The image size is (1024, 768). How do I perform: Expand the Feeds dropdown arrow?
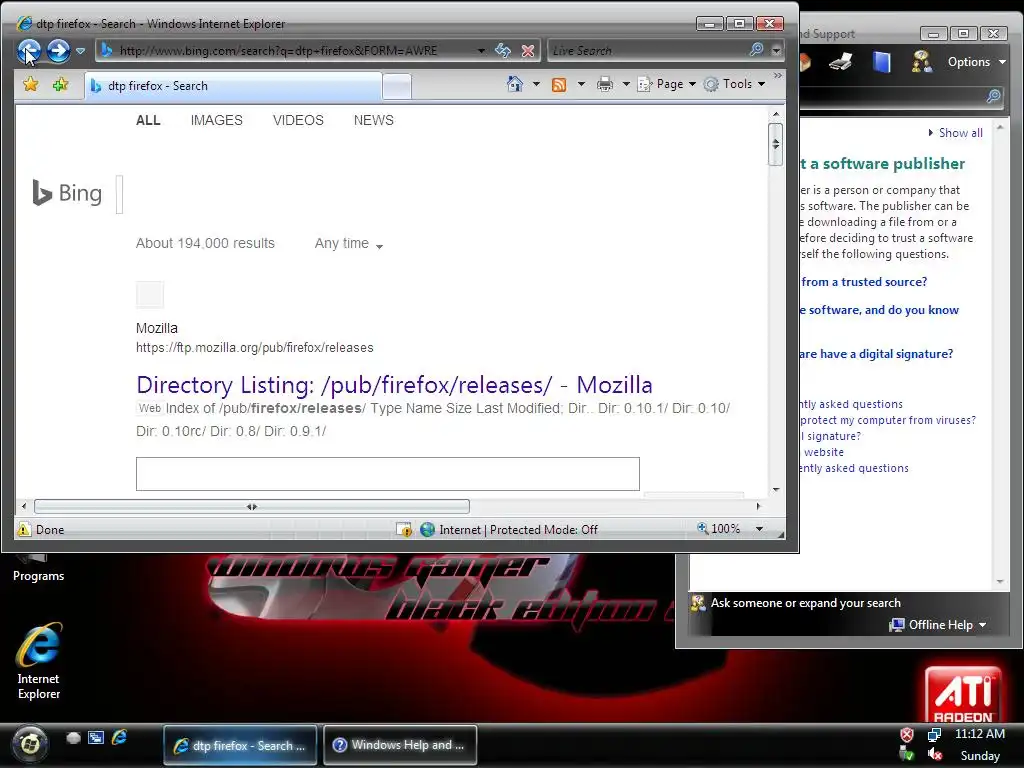581,84
